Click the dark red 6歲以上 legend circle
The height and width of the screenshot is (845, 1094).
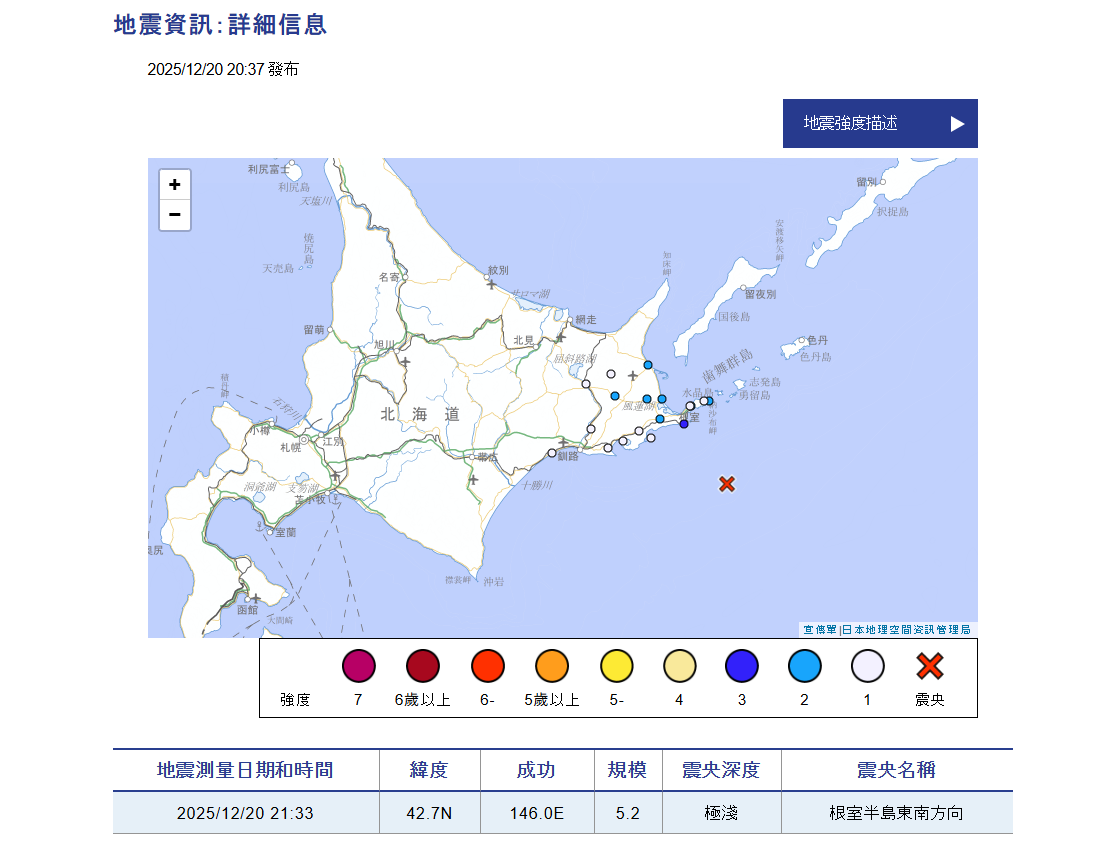(421, 665)
